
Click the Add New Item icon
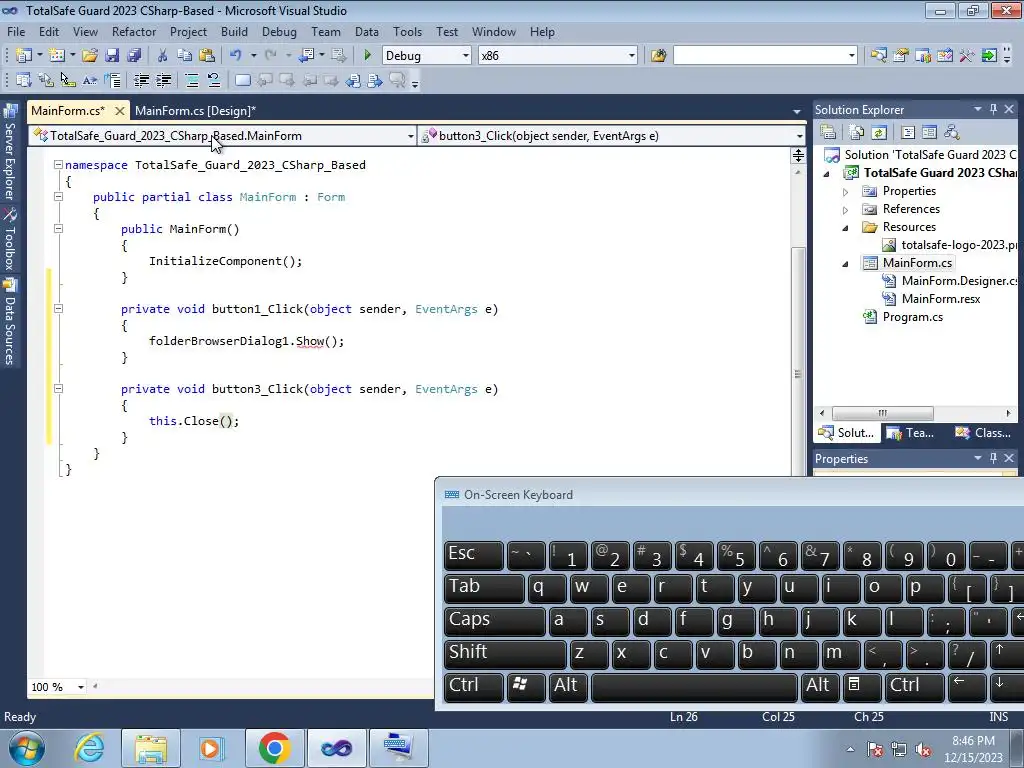57,56
